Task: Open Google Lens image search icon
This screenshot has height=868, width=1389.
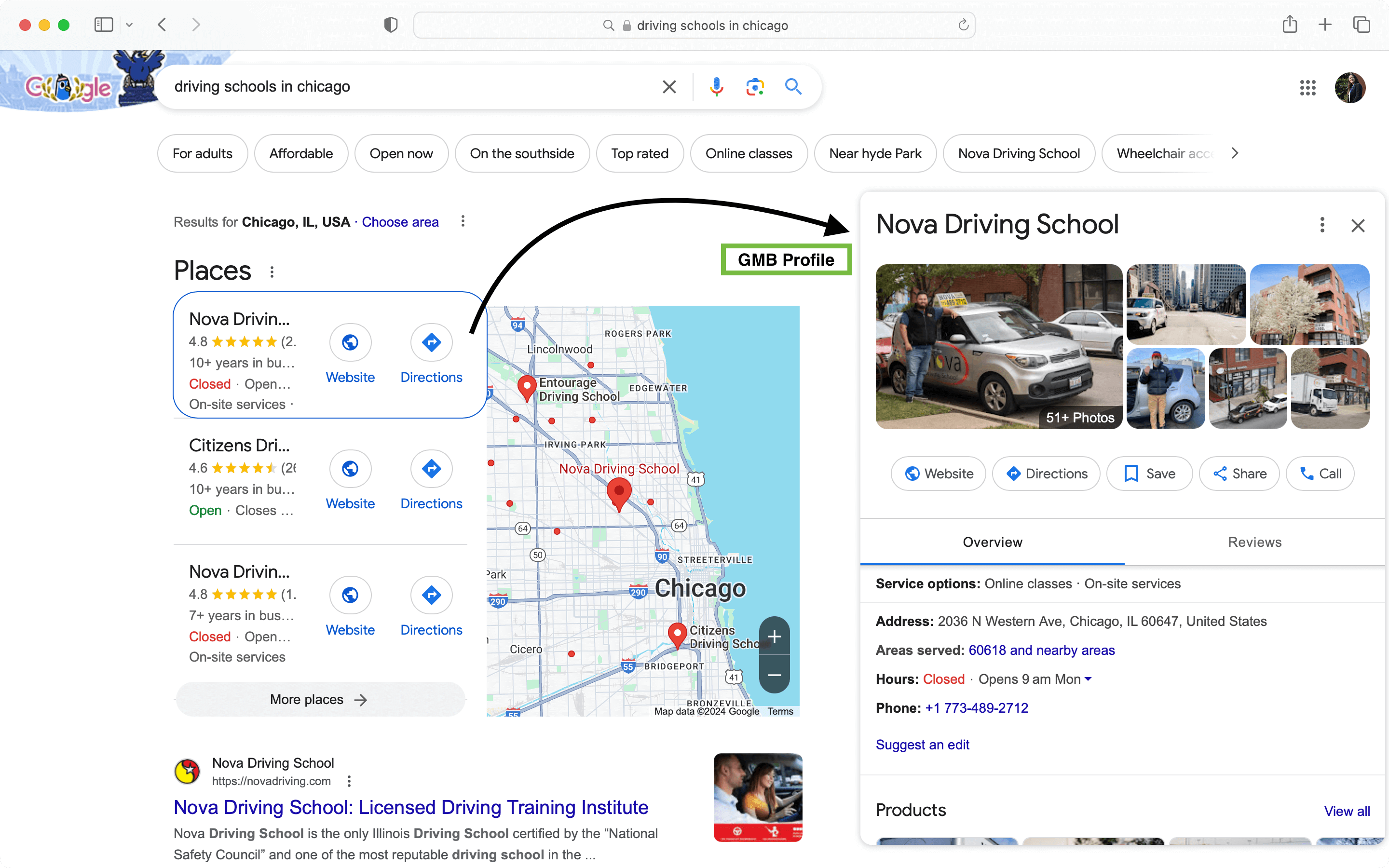Action: coord(755,87)
